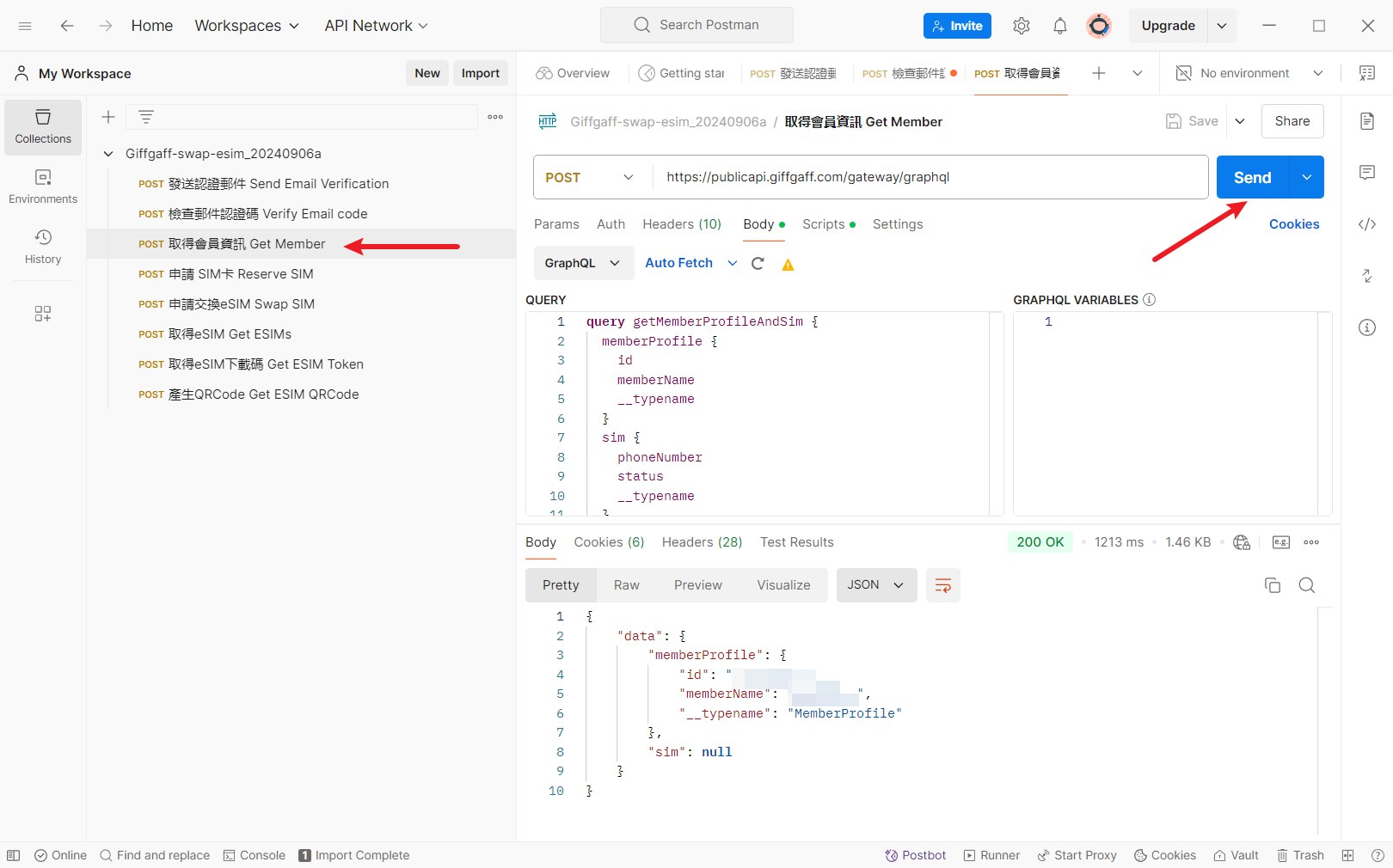This screenshot has width=1393, height=868.
Task: Copy the response body
Action: pyautogui.click(x=1272, y=585)
